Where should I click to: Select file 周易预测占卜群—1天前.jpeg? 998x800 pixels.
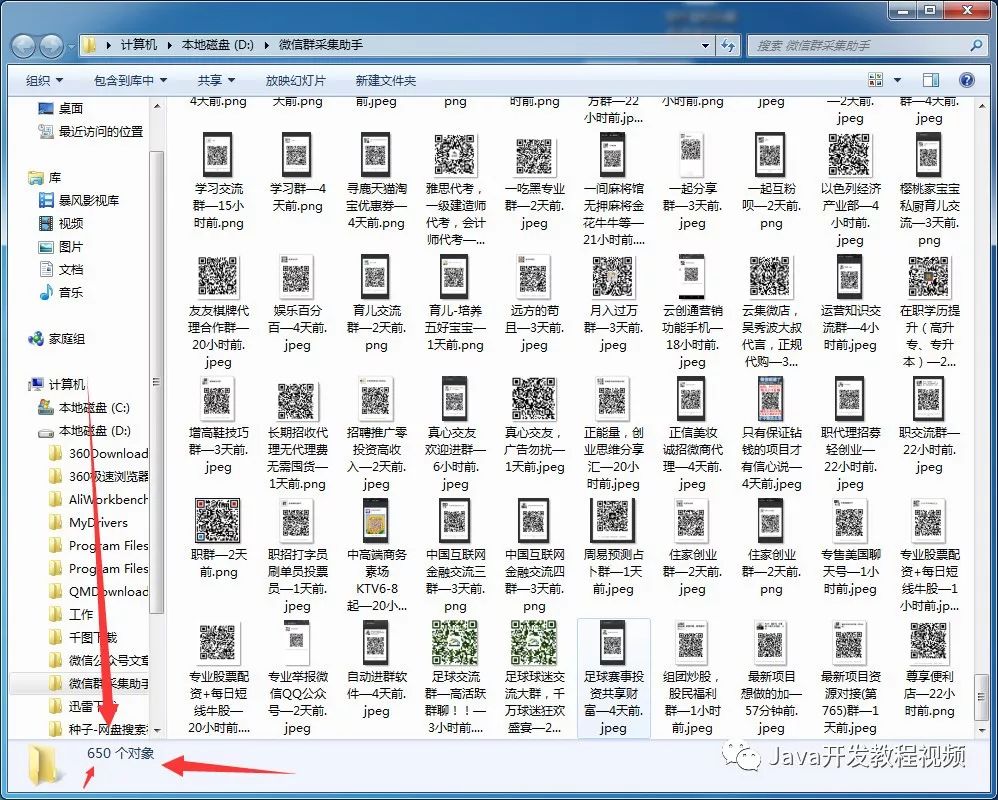pyautogui.click(x=613, y=547)
